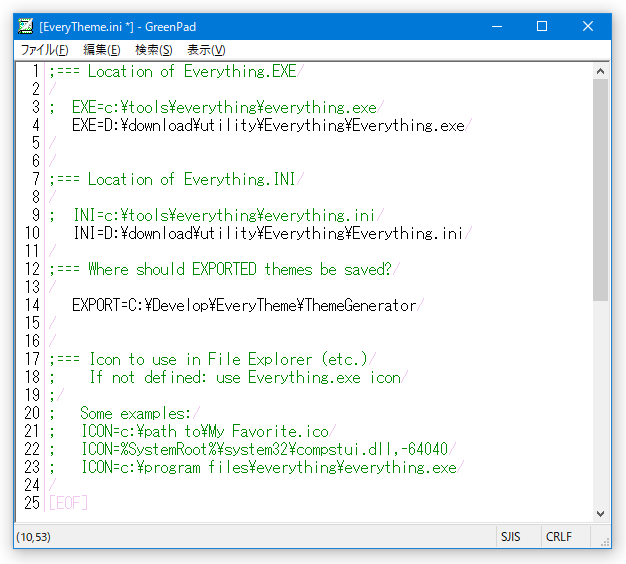
Task: Click the line ";=== Location of Everything.INI"
Action: coord(172,179)
